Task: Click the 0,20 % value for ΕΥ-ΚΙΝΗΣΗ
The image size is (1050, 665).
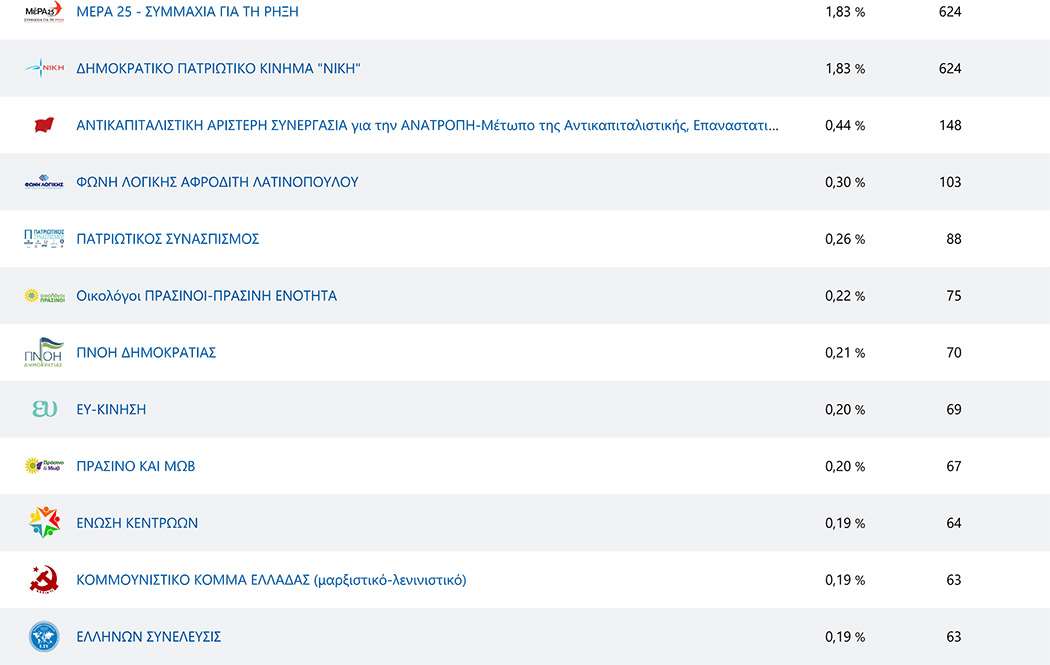Action: pos(845,409)
